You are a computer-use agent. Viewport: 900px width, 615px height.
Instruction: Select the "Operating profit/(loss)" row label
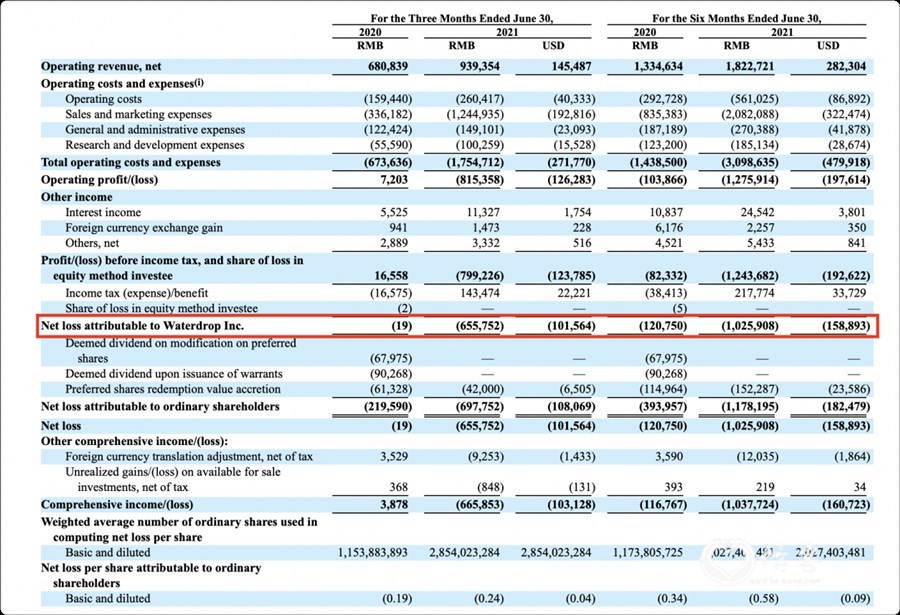pyautogui.click(x=99, y=180)
